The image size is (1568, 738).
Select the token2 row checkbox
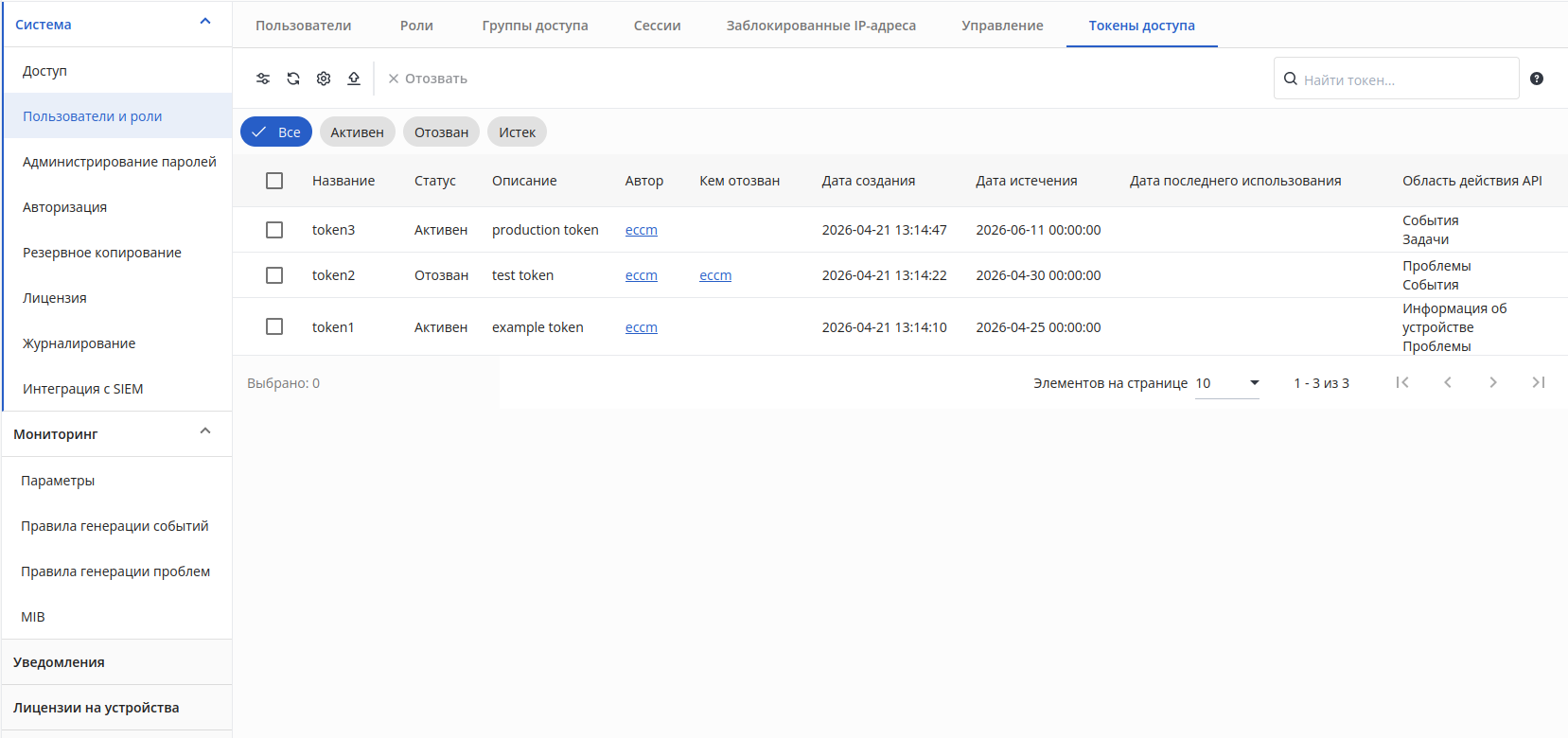(x=274, y=275)
